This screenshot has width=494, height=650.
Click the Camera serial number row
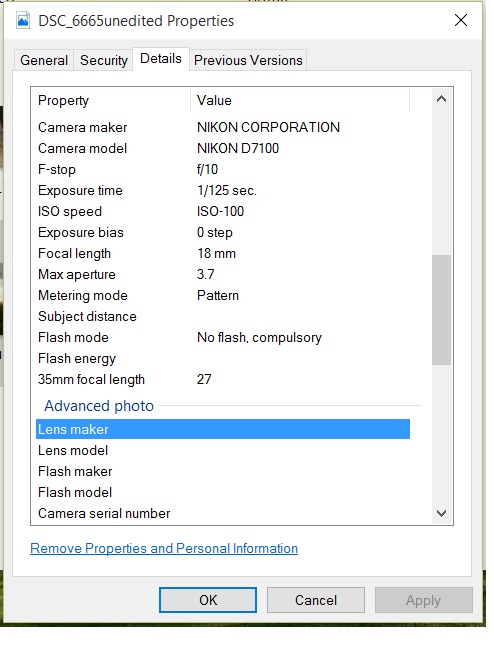[223, 513]
